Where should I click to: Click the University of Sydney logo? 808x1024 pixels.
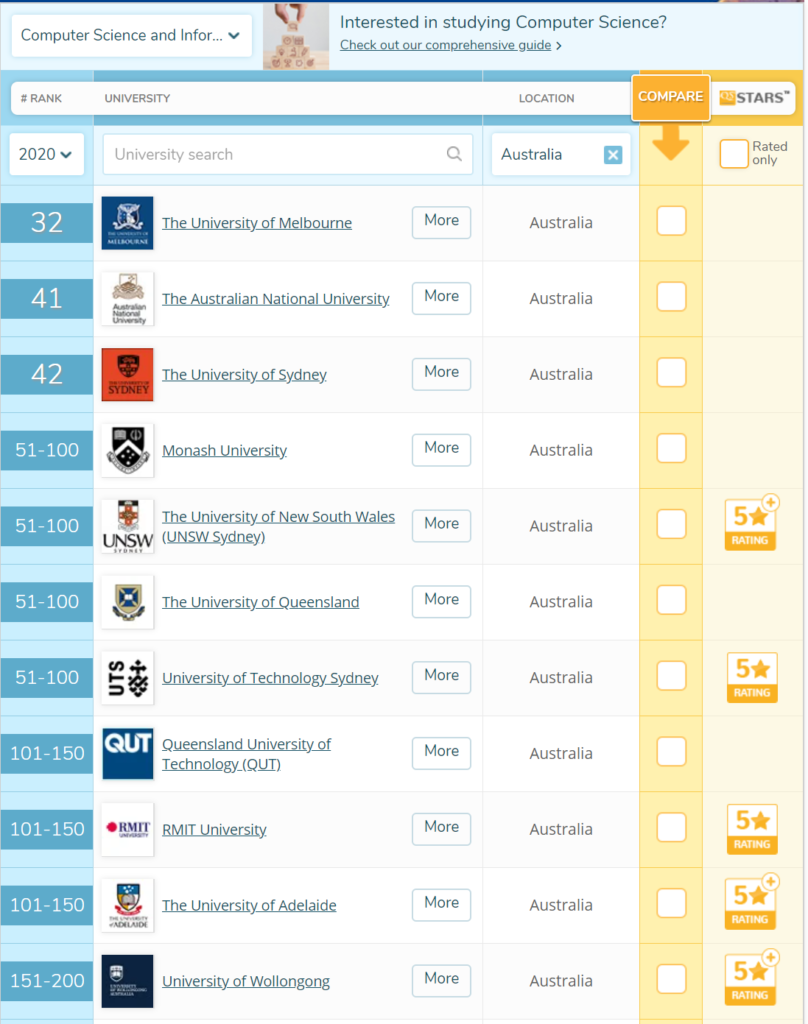(127, 374)
